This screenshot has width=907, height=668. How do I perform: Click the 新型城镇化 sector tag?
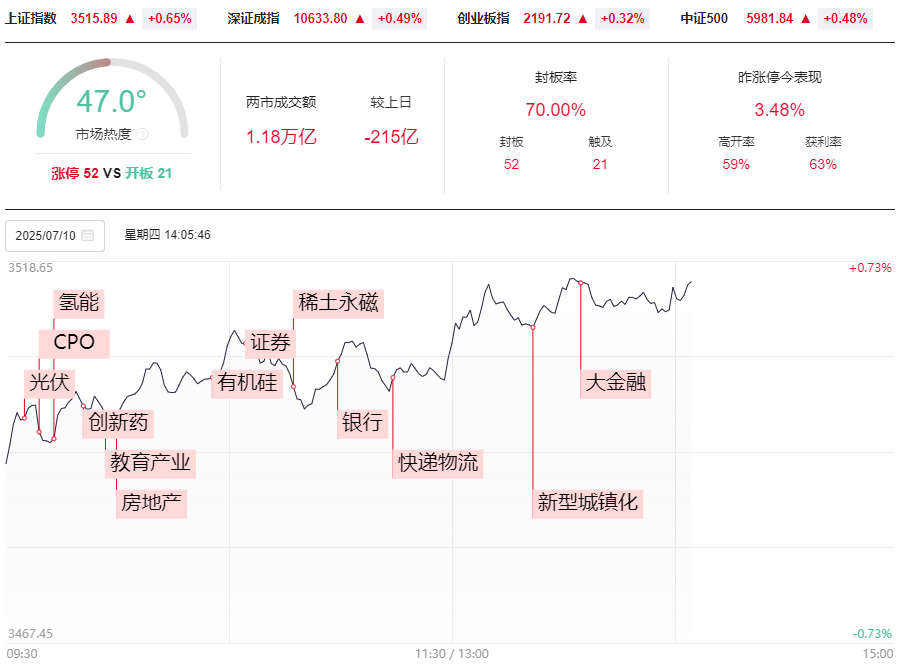pos(588,503)
